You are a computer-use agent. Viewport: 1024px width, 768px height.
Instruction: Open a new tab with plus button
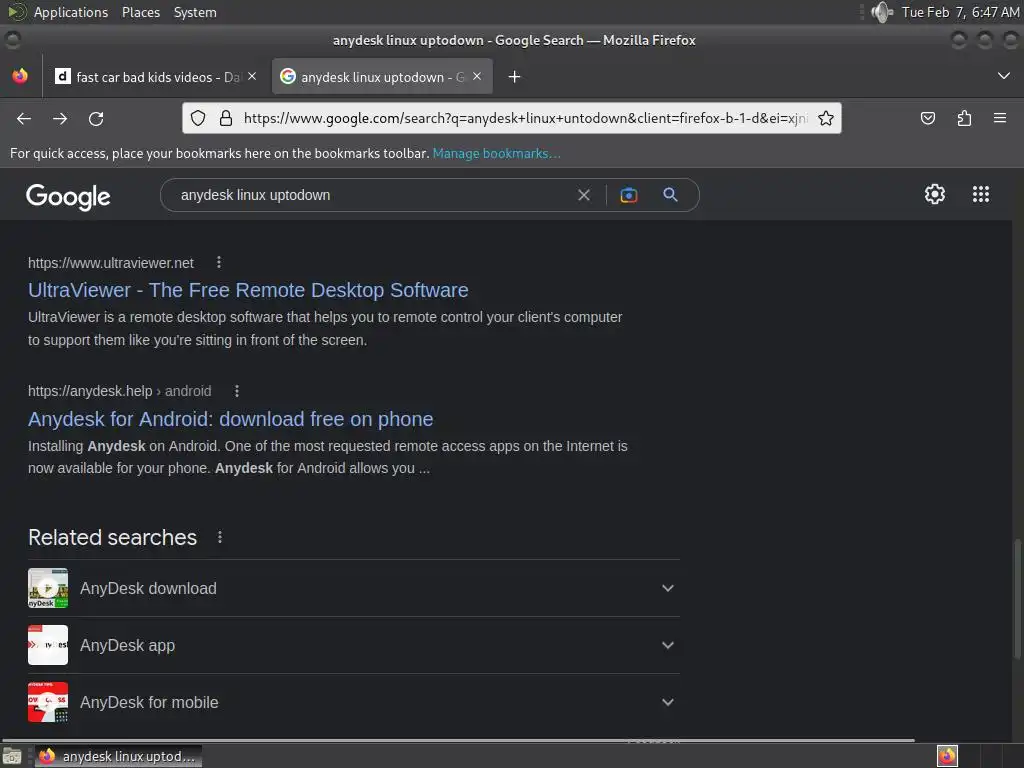pos(515,77)
